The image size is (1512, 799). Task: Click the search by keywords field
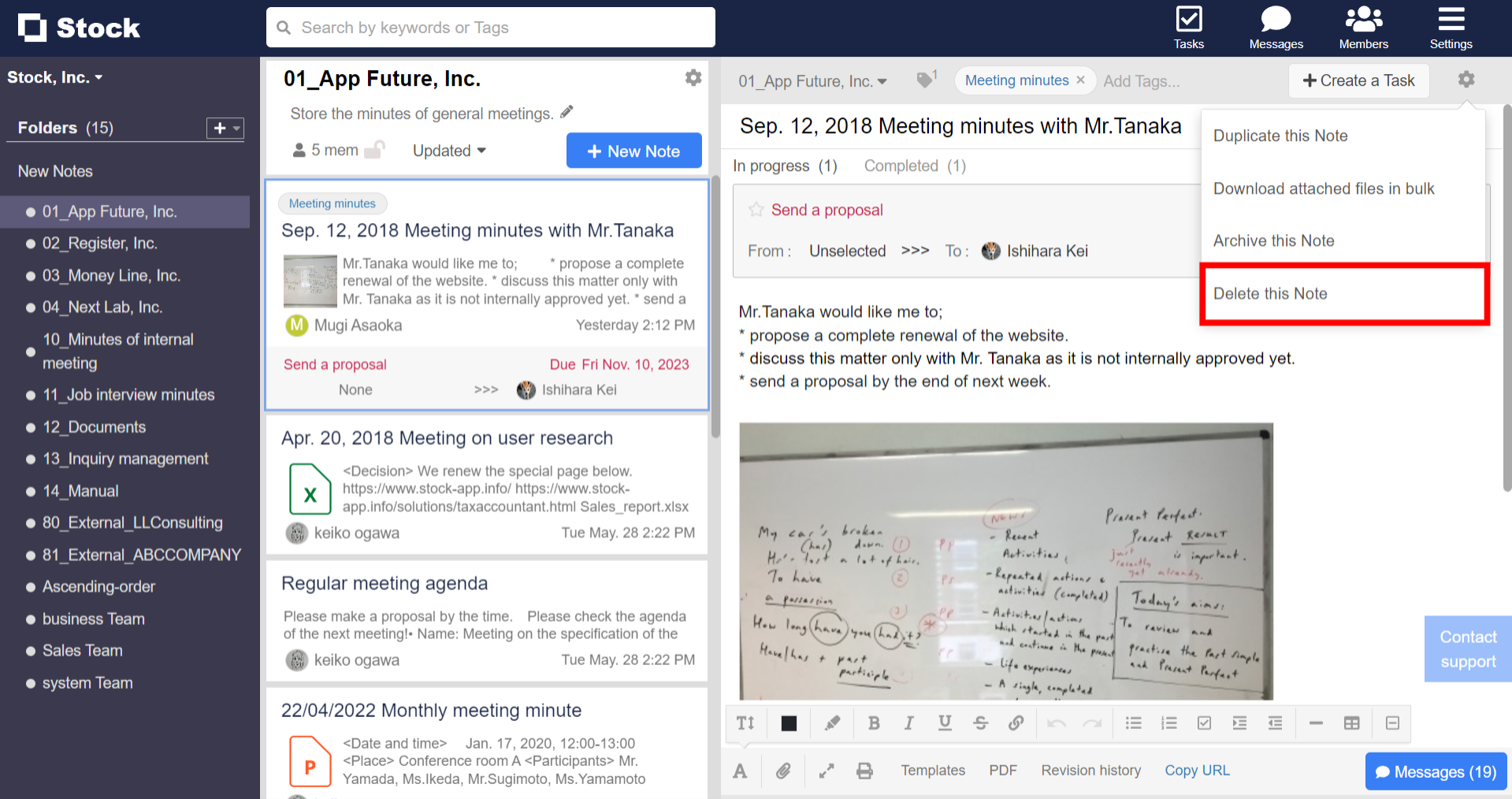(490, 28)
